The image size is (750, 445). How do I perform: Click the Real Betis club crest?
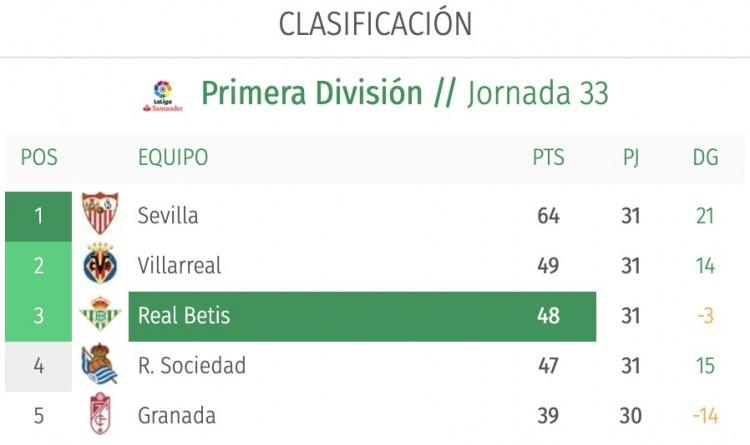100,316
